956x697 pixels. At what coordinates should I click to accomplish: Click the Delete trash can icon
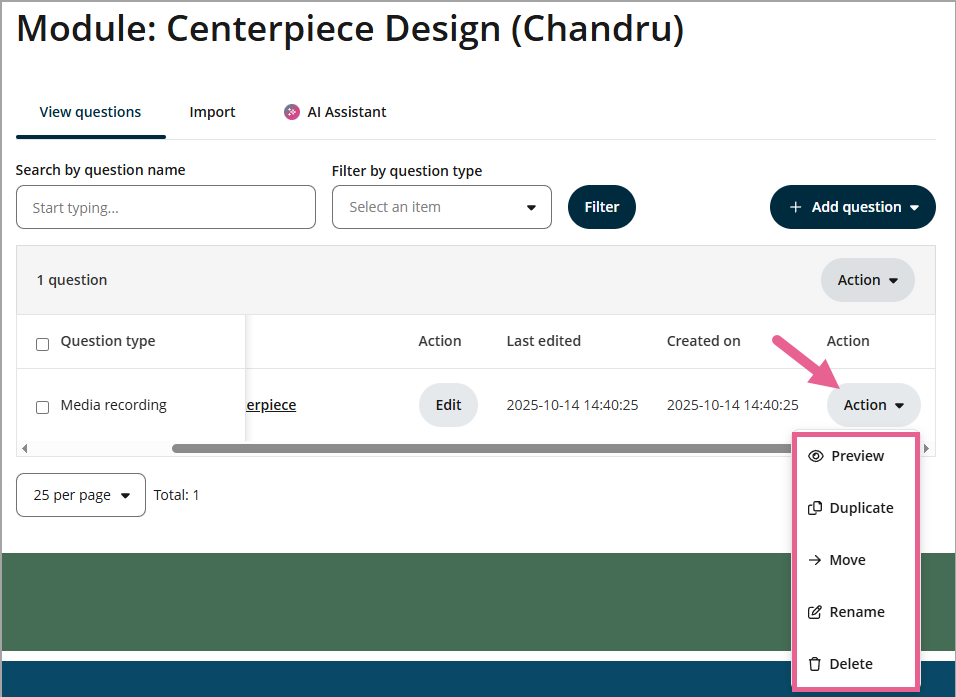coord(815,664)
